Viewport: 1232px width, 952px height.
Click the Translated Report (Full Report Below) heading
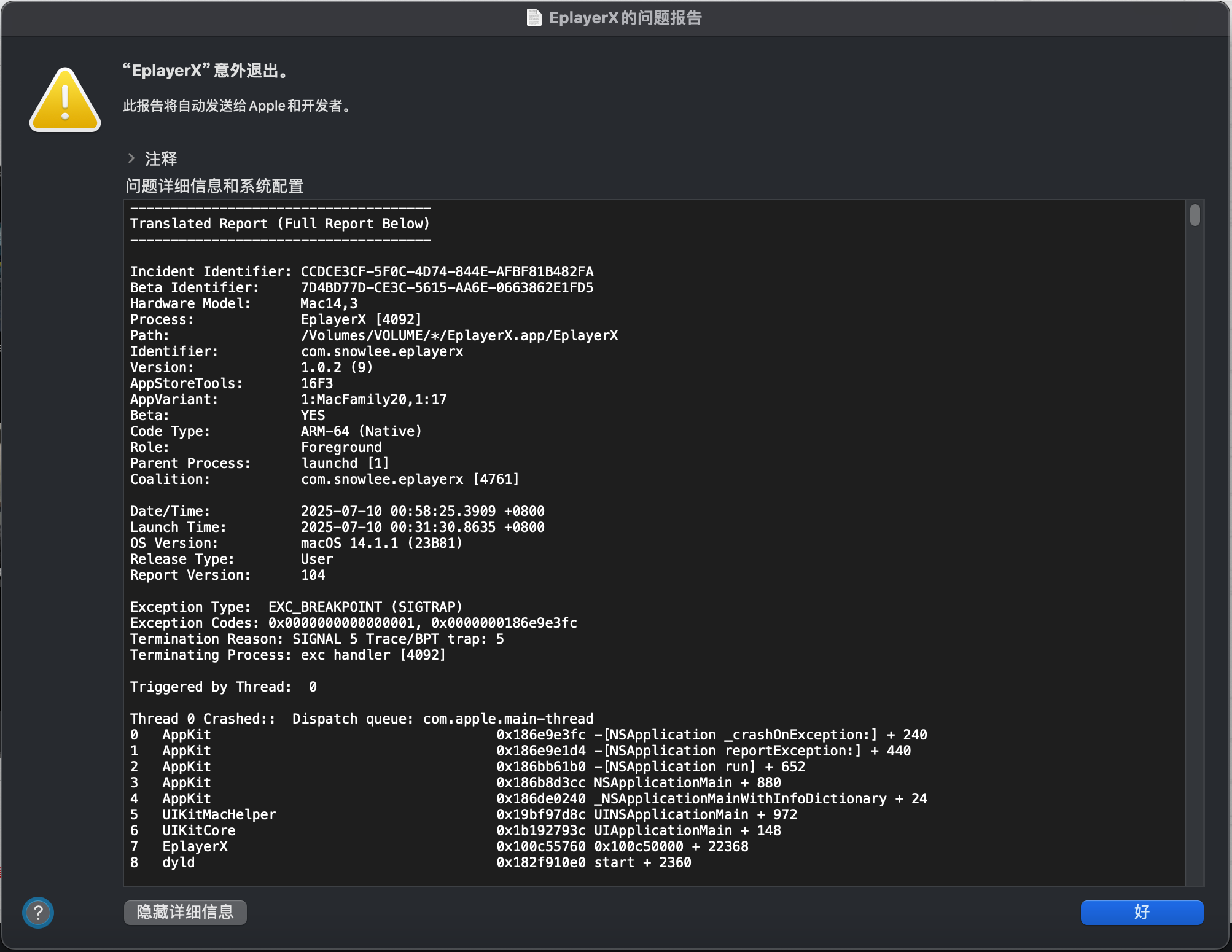click(x=280, y=224)
